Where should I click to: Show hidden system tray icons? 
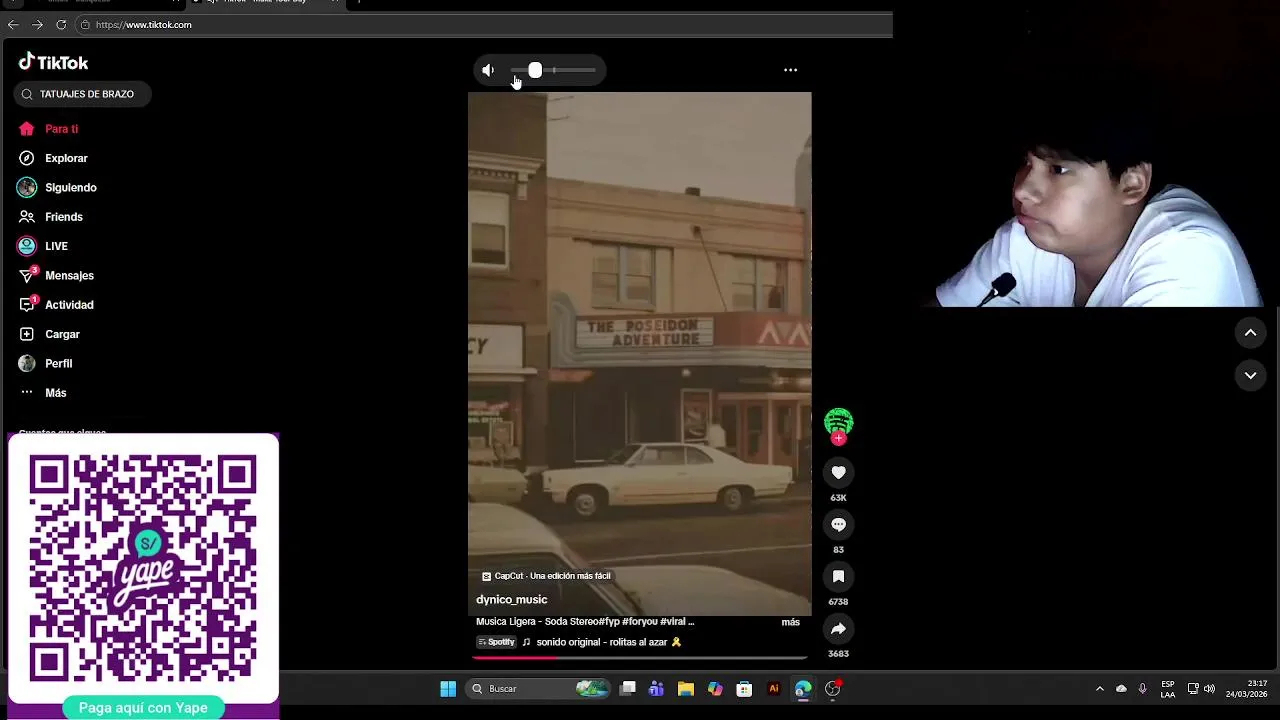coord(1100,689)
